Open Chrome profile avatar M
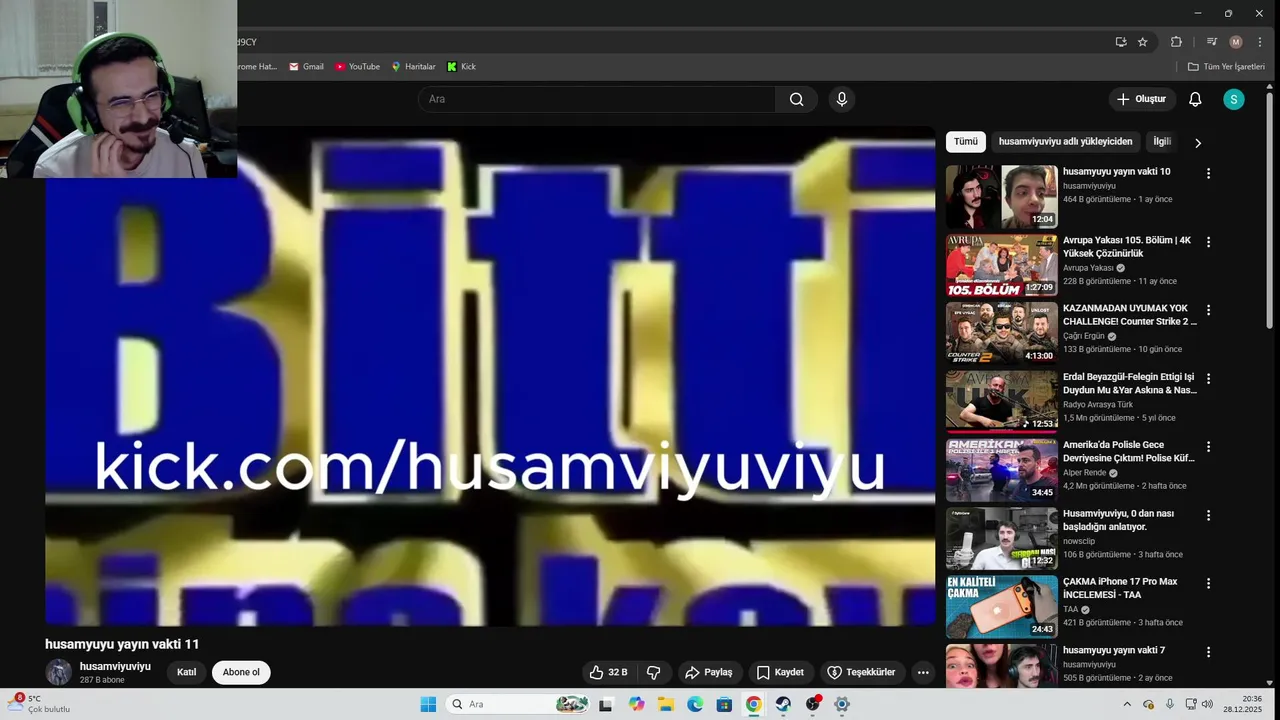This screenshot has width=1280, height=720. tap(1236, 42)
